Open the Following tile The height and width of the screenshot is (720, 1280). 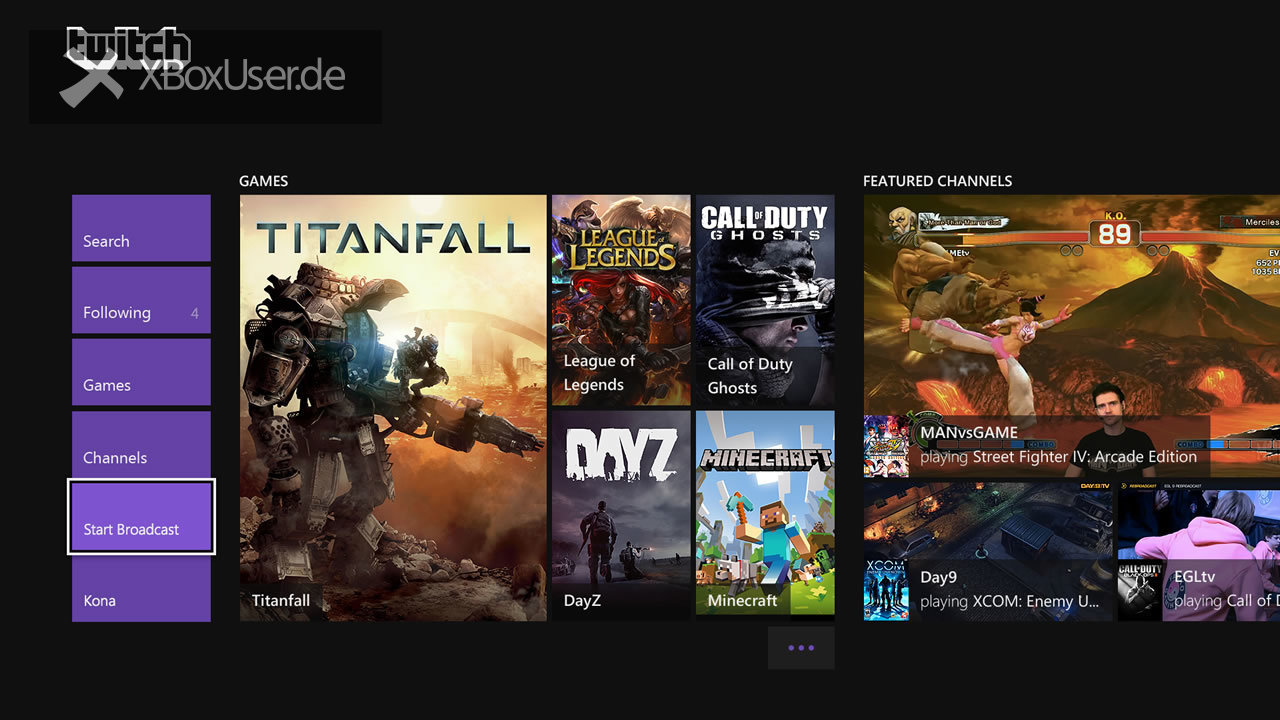(141, 300)
